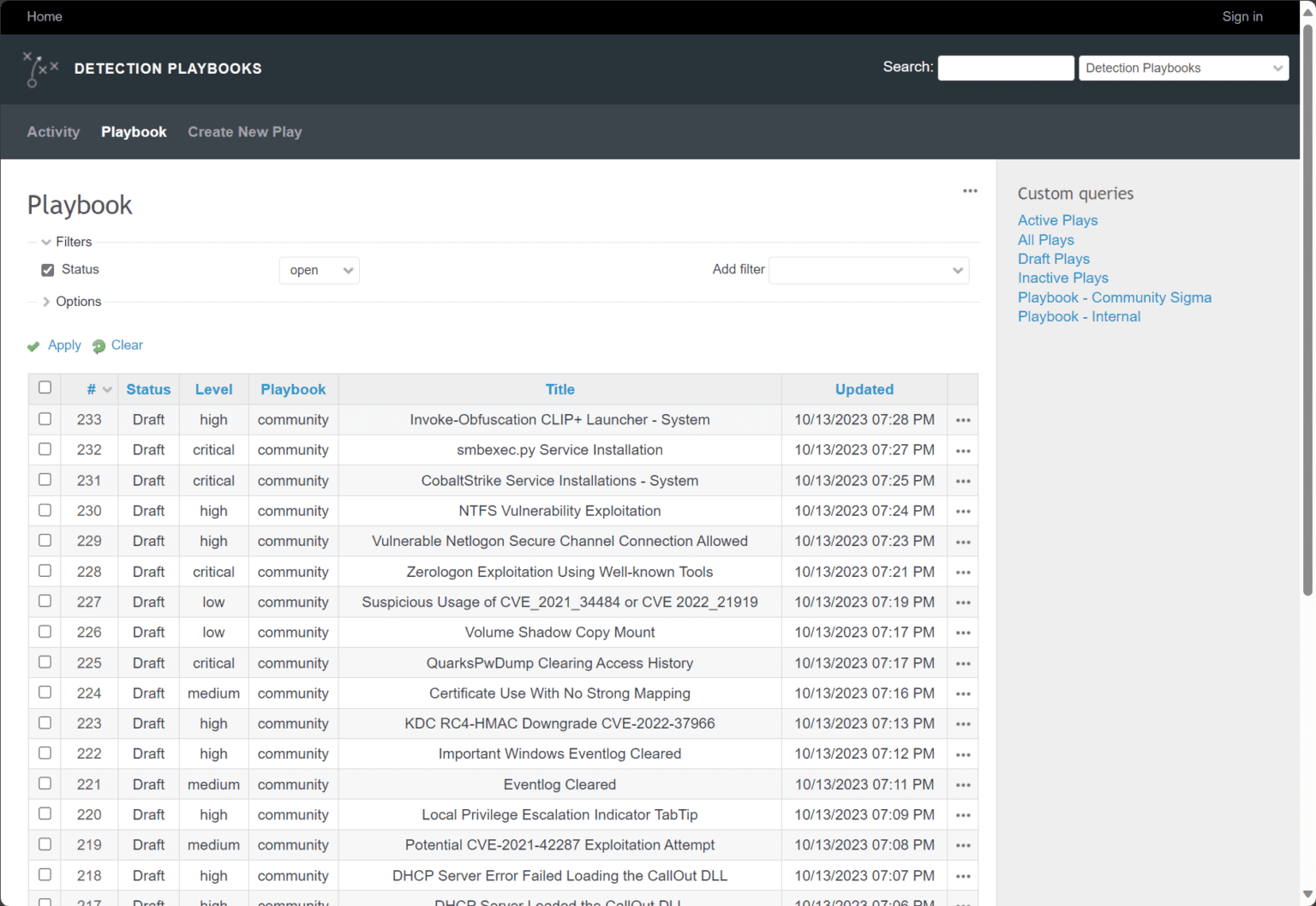Image resolution: width=1316 pixels, height=906 pixels.
Task: Click the green refresh icon beside Clear
Action: point(97,345)
